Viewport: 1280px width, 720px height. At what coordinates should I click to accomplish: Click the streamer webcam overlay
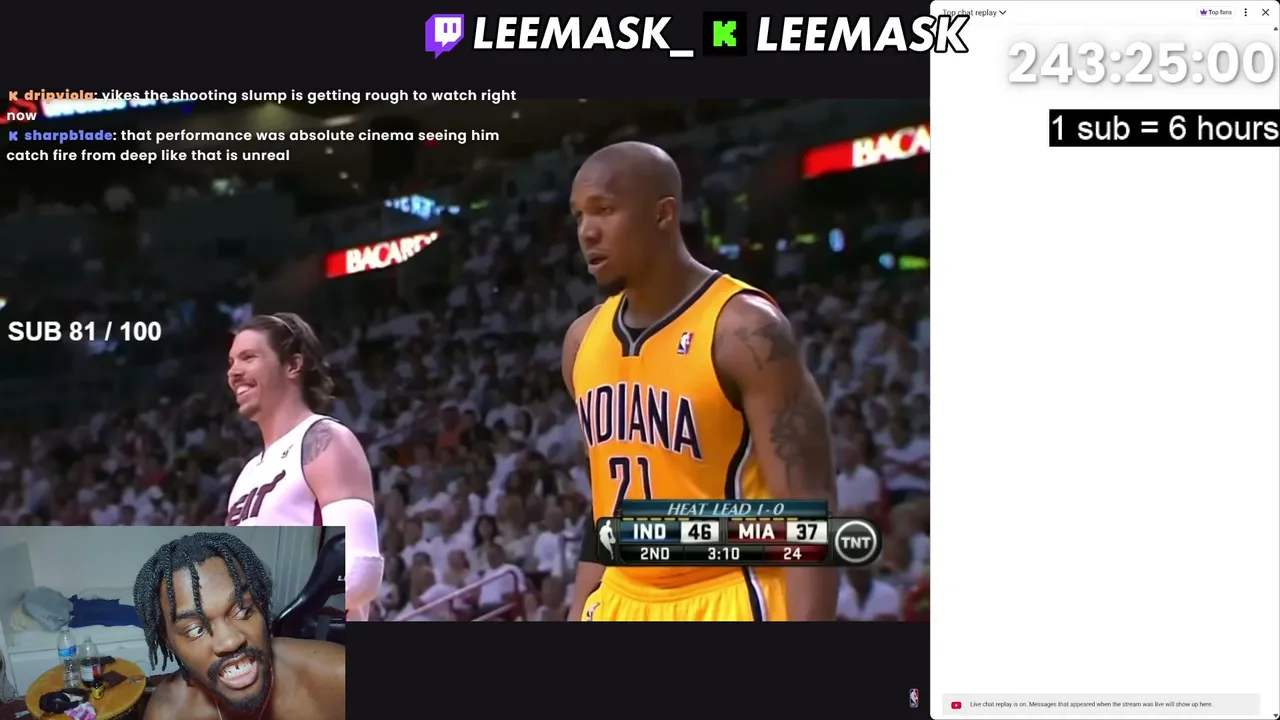pyautogui.click(x=172, y=623)
